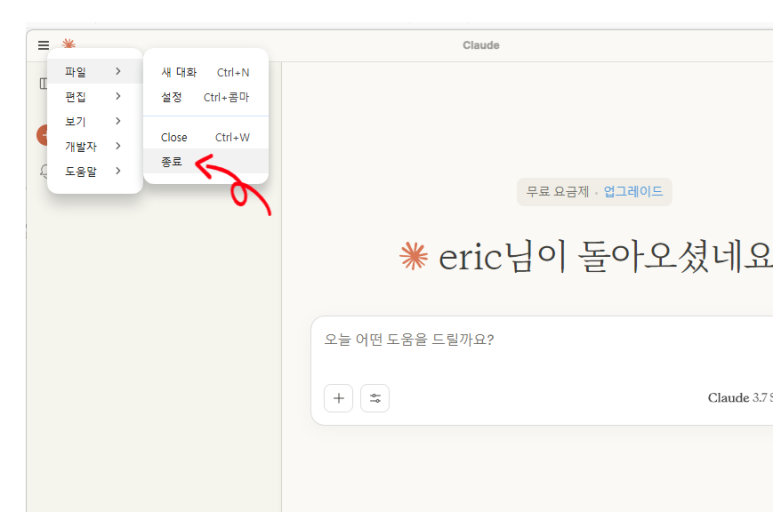This screenshot has width=773, height=512.
Task: Open the 편집 menu
Action: tap(95, 97)
